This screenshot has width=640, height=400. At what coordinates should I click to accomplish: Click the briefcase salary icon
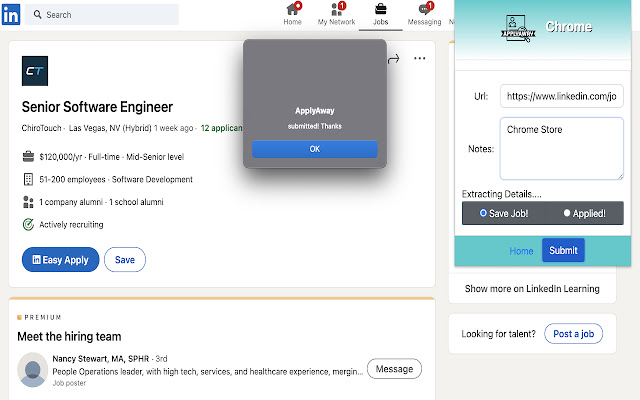(x=28, y=156)
